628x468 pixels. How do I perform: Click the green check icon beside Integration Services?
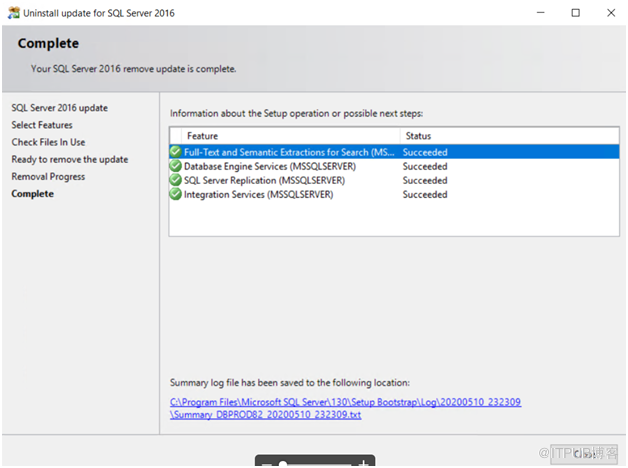pyautogui.click(x=175, y=194)
